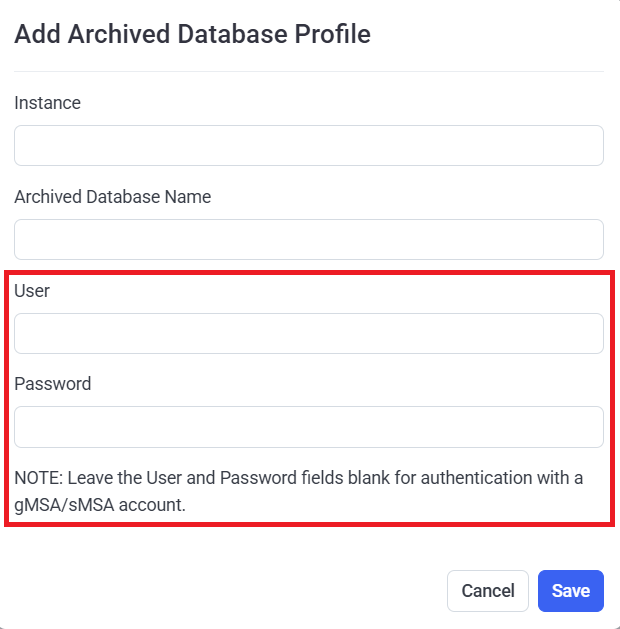Select the Password input field
This screenshot has height=629, width=620.
point(308,427)
